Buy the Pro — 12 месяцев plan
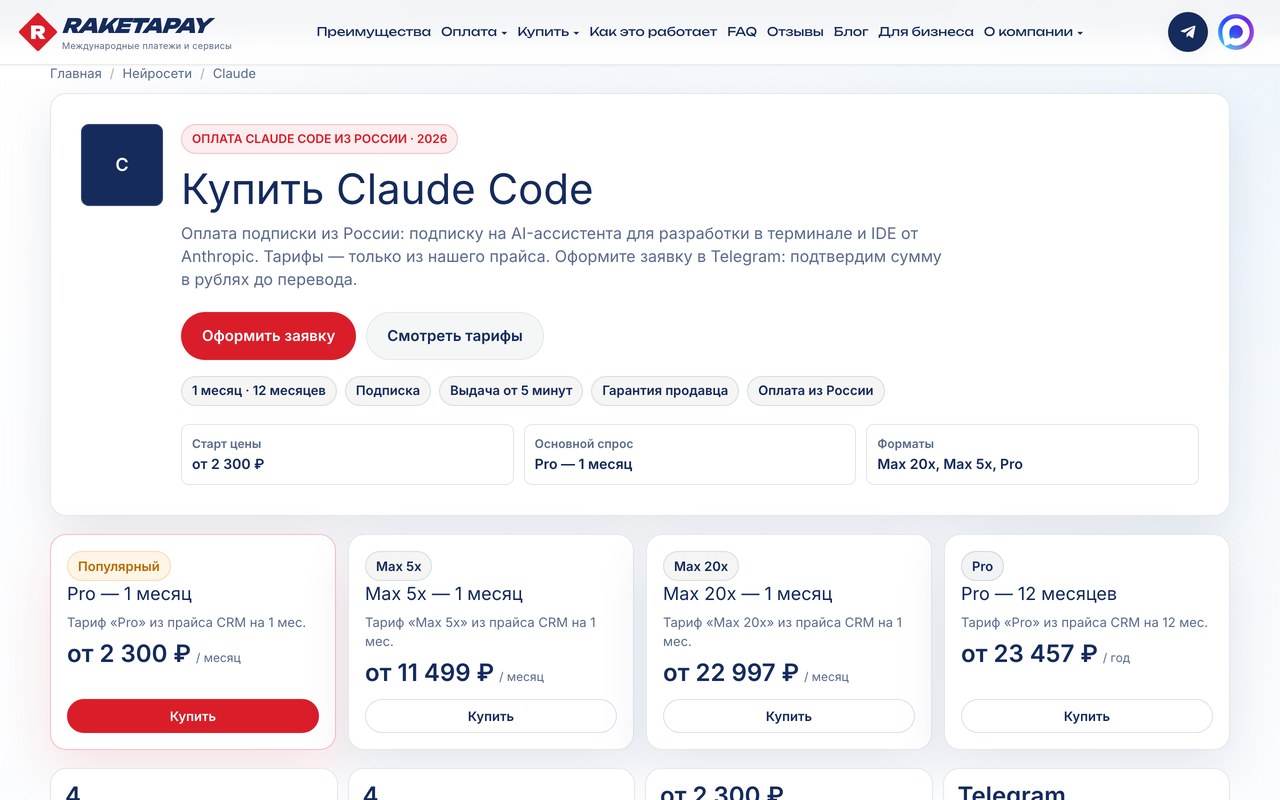1280x800 pixels. tap(1087, 716)
